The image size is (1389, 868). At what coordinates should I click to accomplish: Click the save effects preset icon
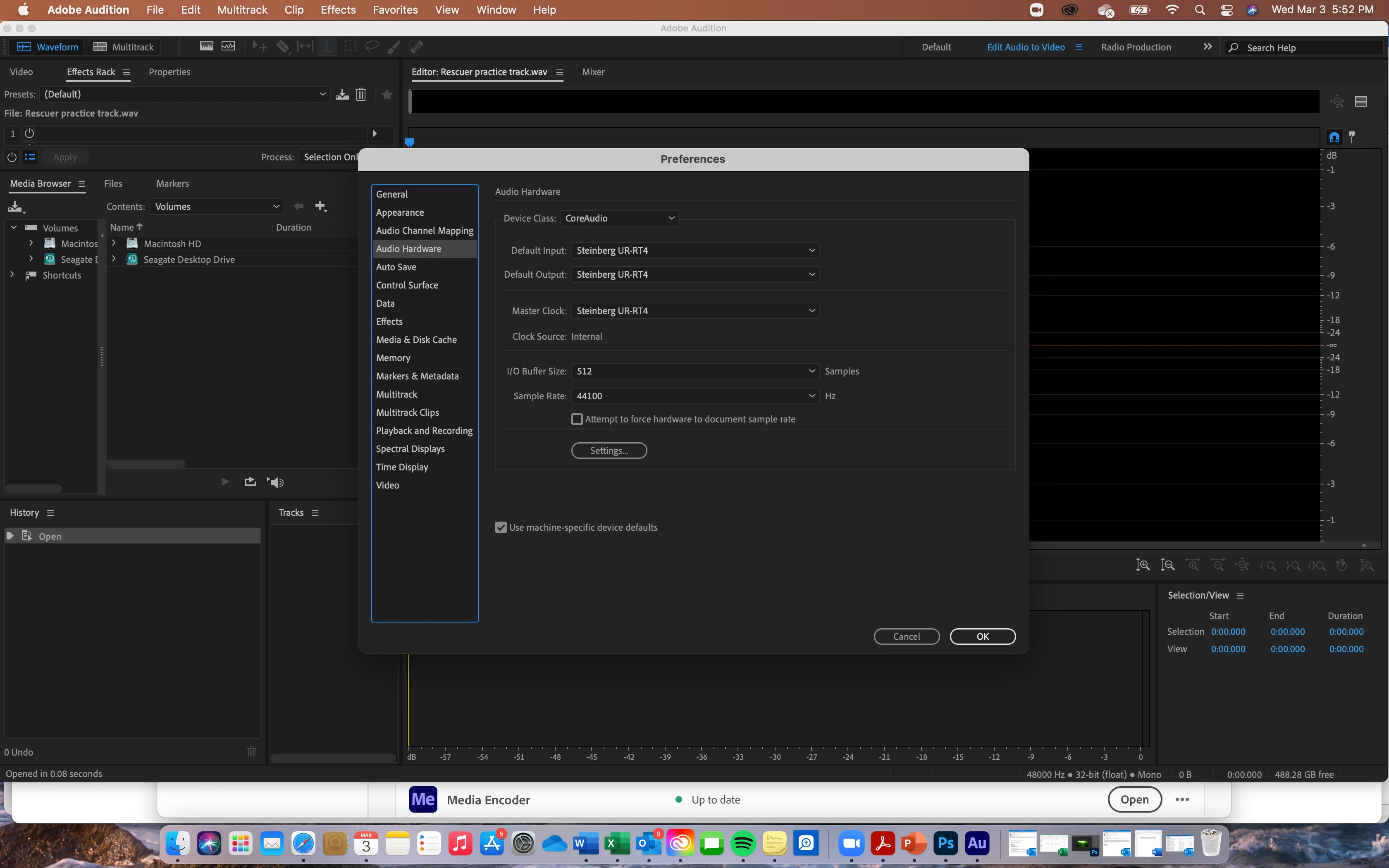coord(342,94)
